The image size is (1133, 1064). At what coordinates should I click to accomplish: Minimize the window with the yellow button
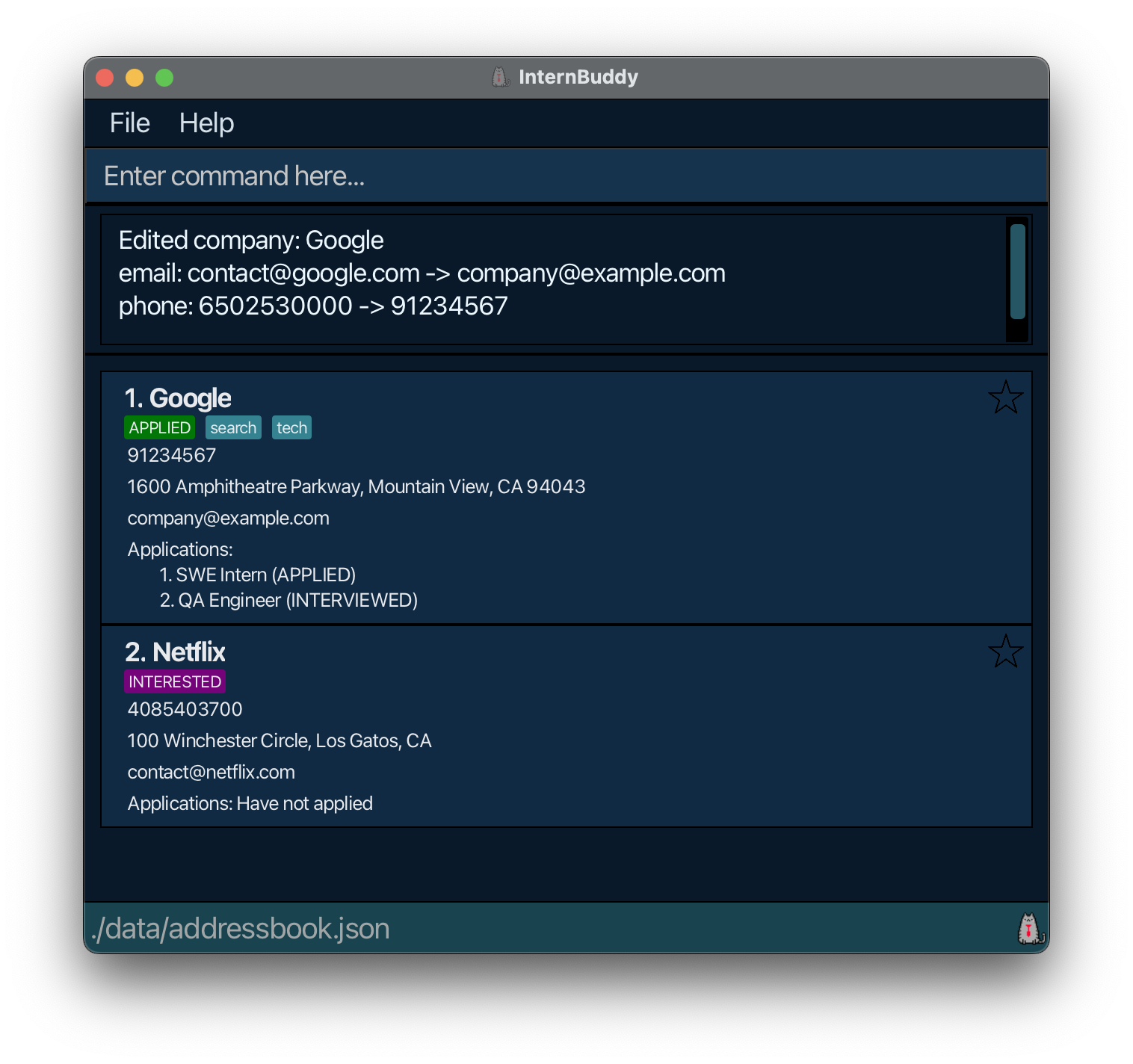[135, 78]
